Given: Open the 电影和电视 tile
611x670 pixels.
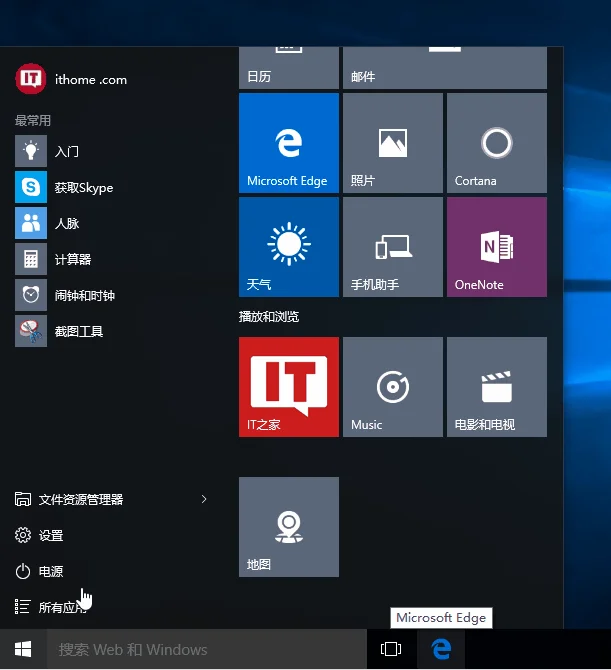Looking at the screenshot, I should click(x=497, y=387).
